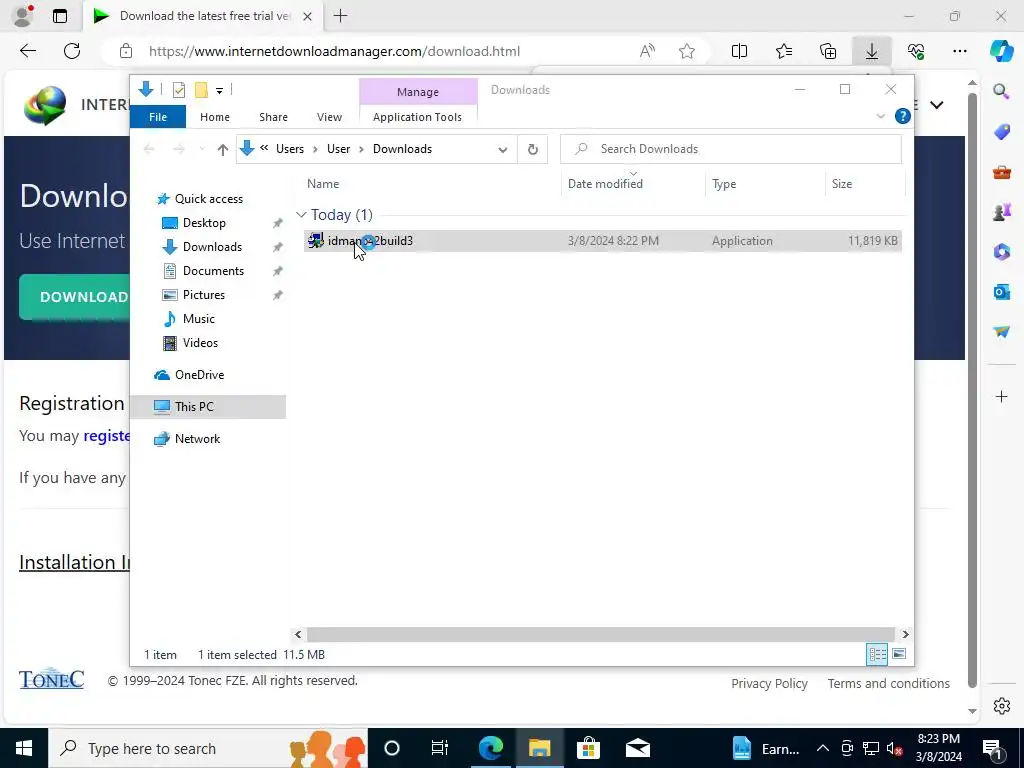
Task: Expand the Explorer ribbon chevron
Action: coord(880,116)
